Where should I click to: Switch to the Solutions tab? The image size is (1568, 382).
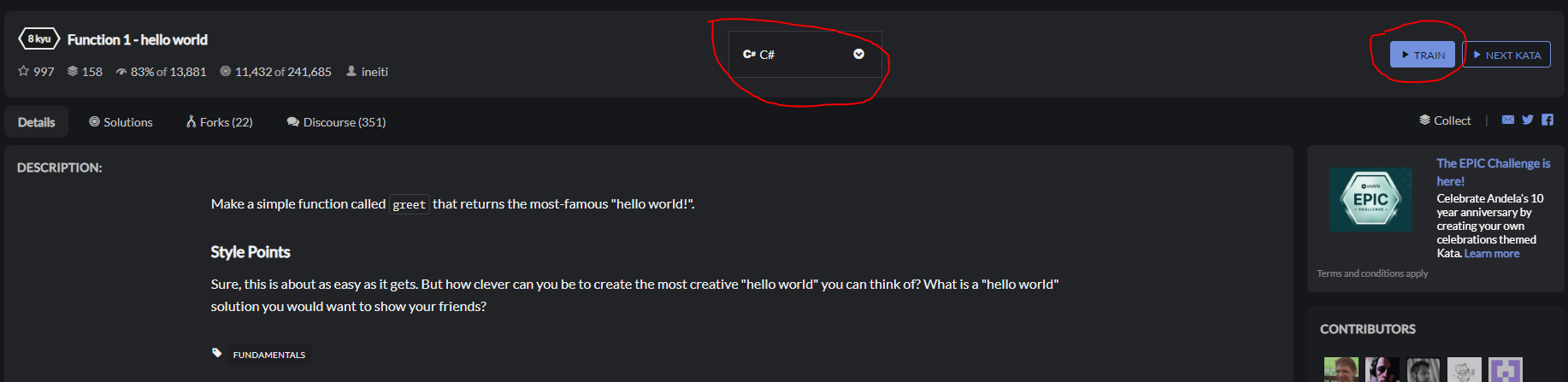[x=121, y=122]
